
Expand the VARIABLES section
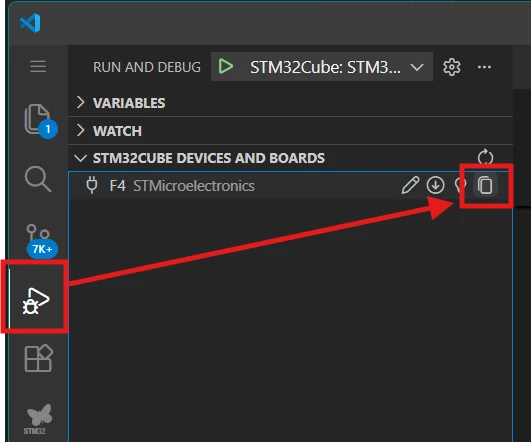coord(291,103)
